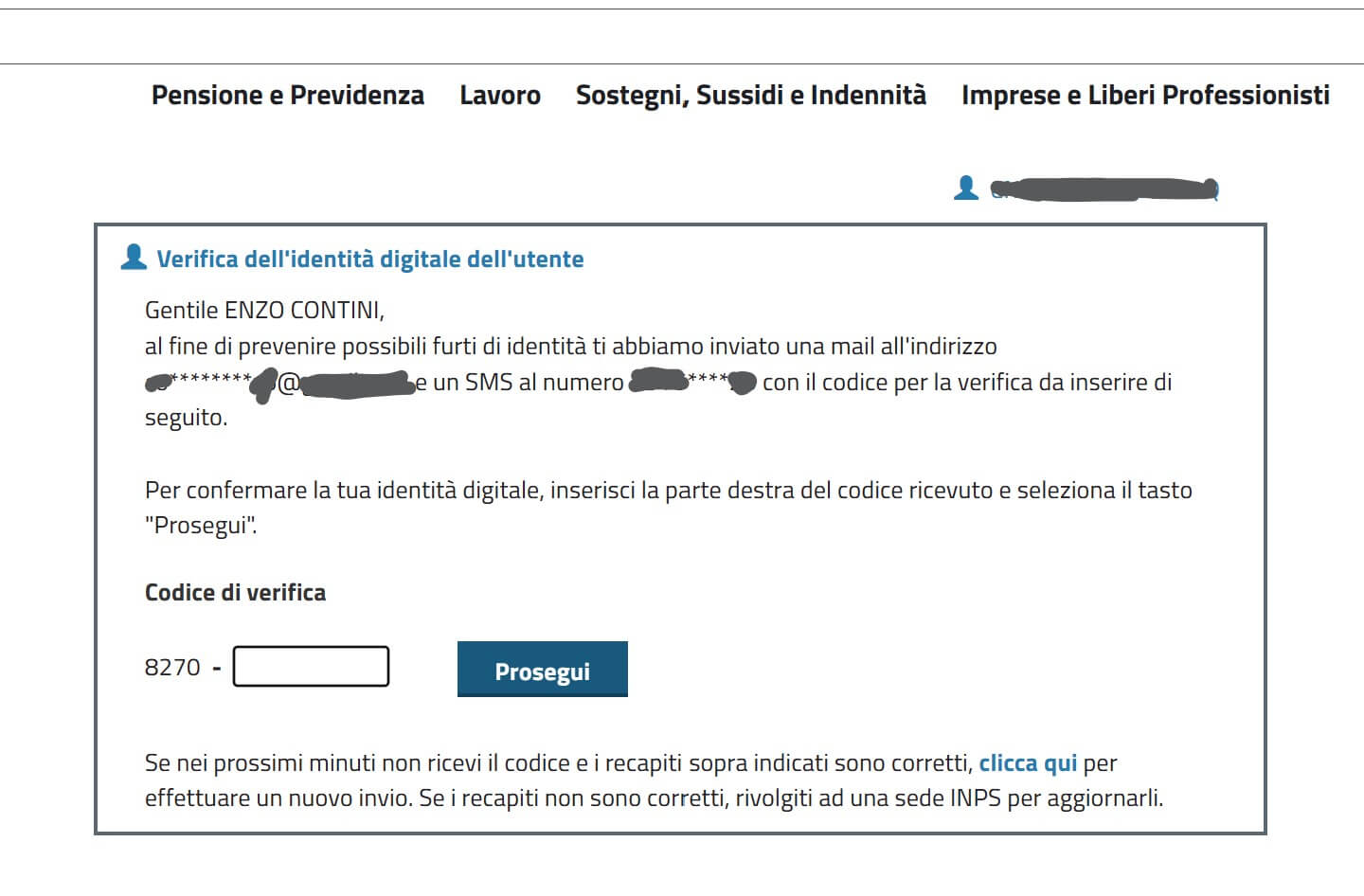Click the user profile icon at top right
This screenshot has height=896, width=1364.
[965, 188]
